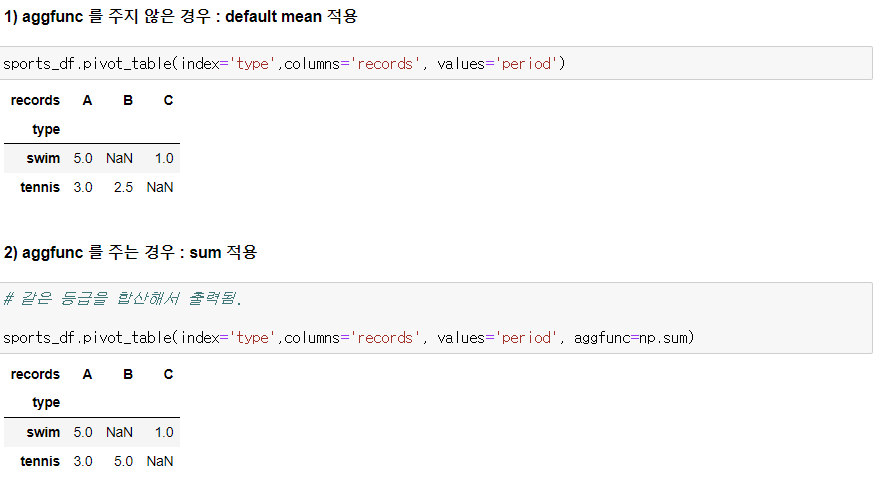885x478 pixels.
Task: Click column header C in first table
Action: coord(168,100)
